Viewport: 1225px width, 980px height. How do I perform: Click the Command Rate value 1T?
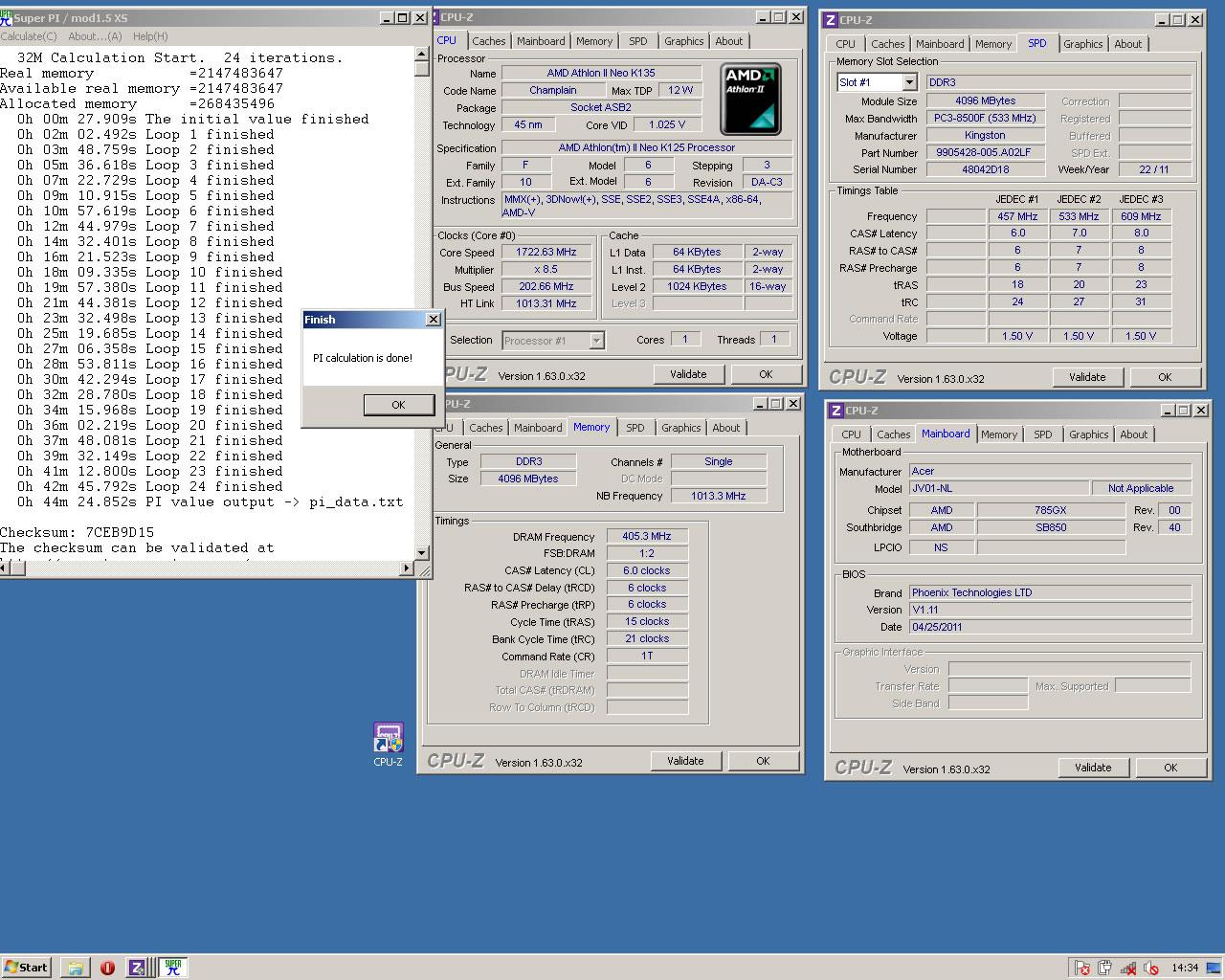647,657
